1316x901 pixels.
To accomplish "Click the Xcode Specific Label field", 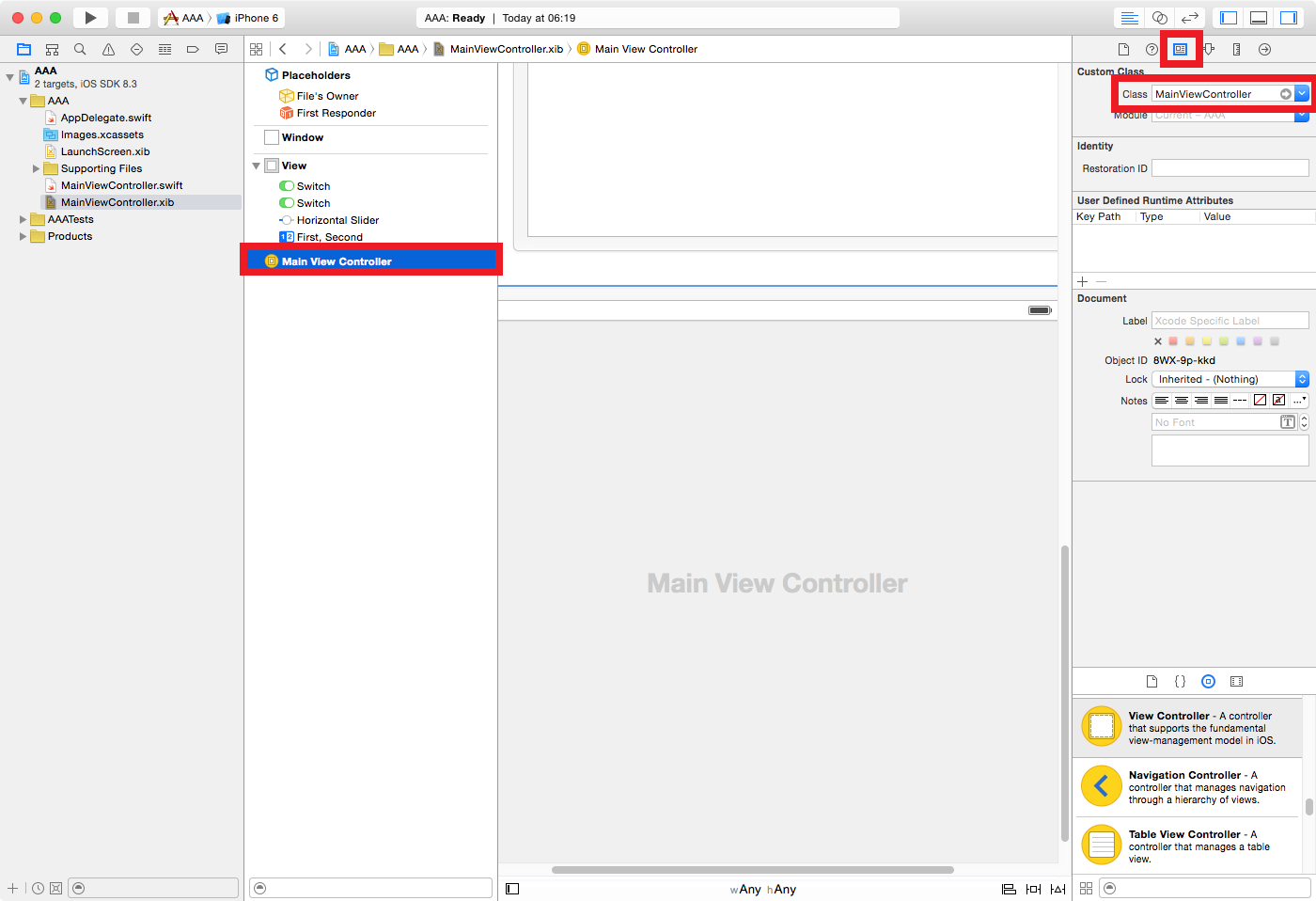I will pos(1230,321).
